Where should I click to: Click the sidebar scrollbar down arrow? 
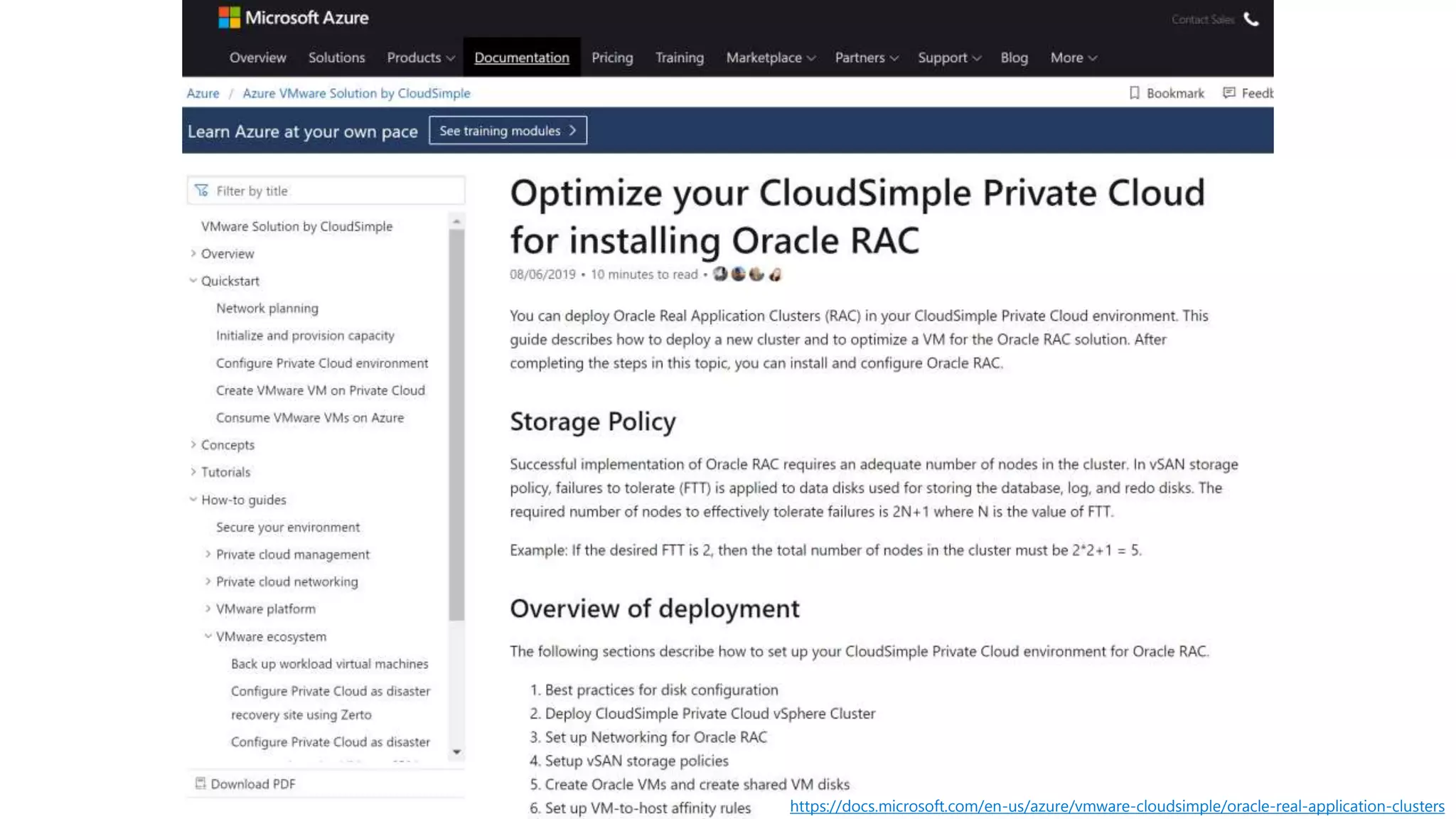point(456,751)
